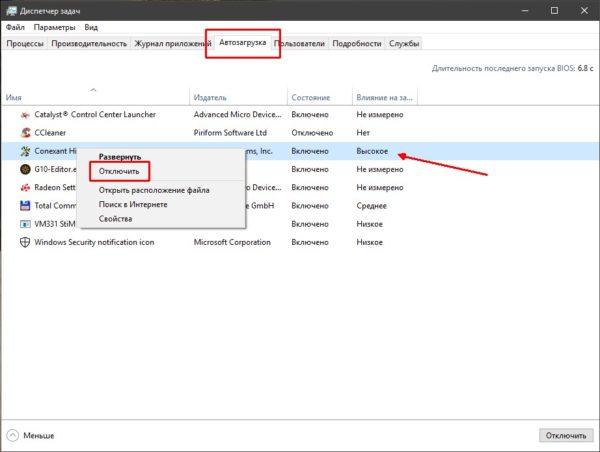Switch to the Подробности tab
This screenshot has height=452, width=600.
click(357, 44)
